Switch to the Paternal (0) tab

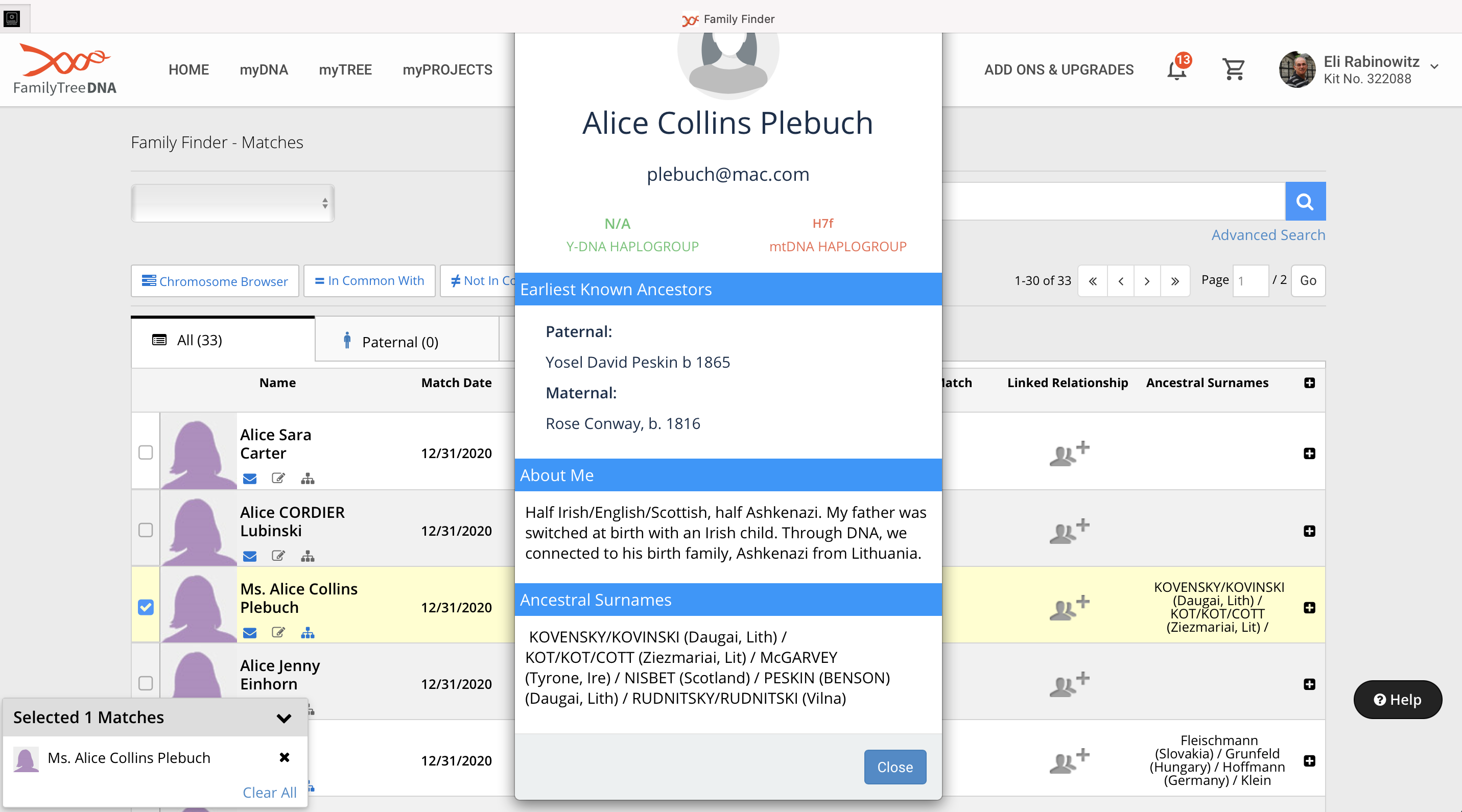click(x=399, y=342)
